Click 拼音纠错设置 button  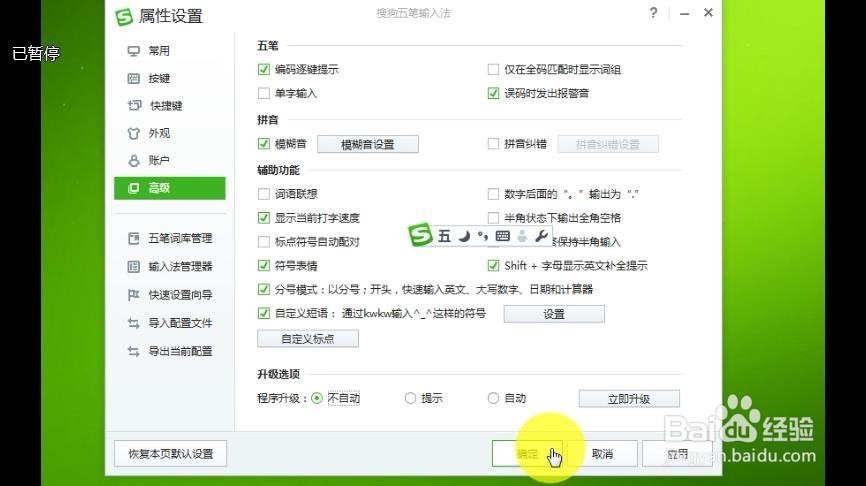point(608,145)
